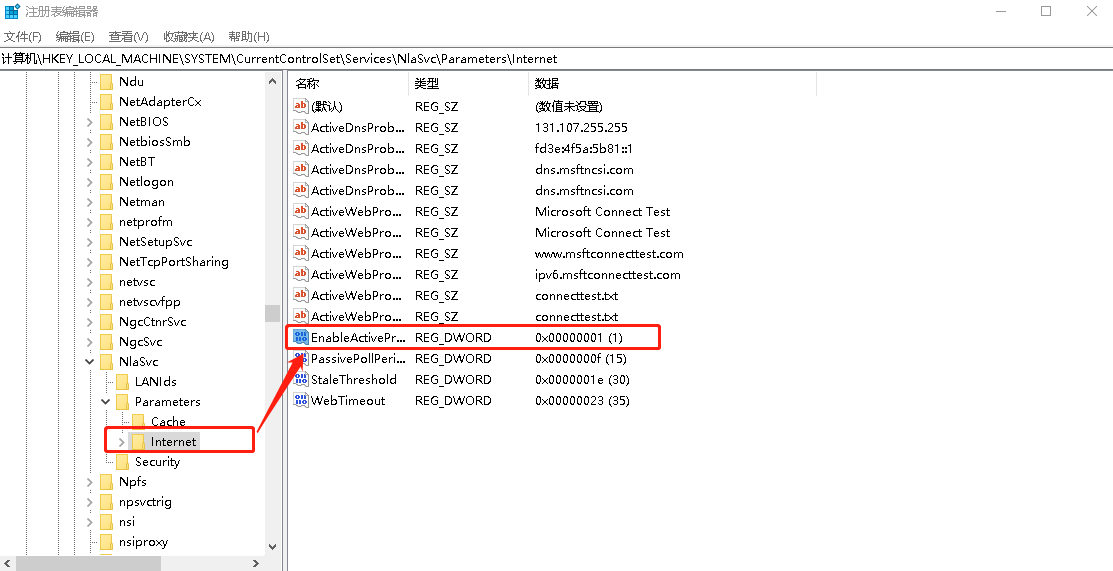Image resolution: width=1113 pixels, height=571 pixels.
Task: Open the 收藏夹(A) menu
Action: click(x=189, y=36)
